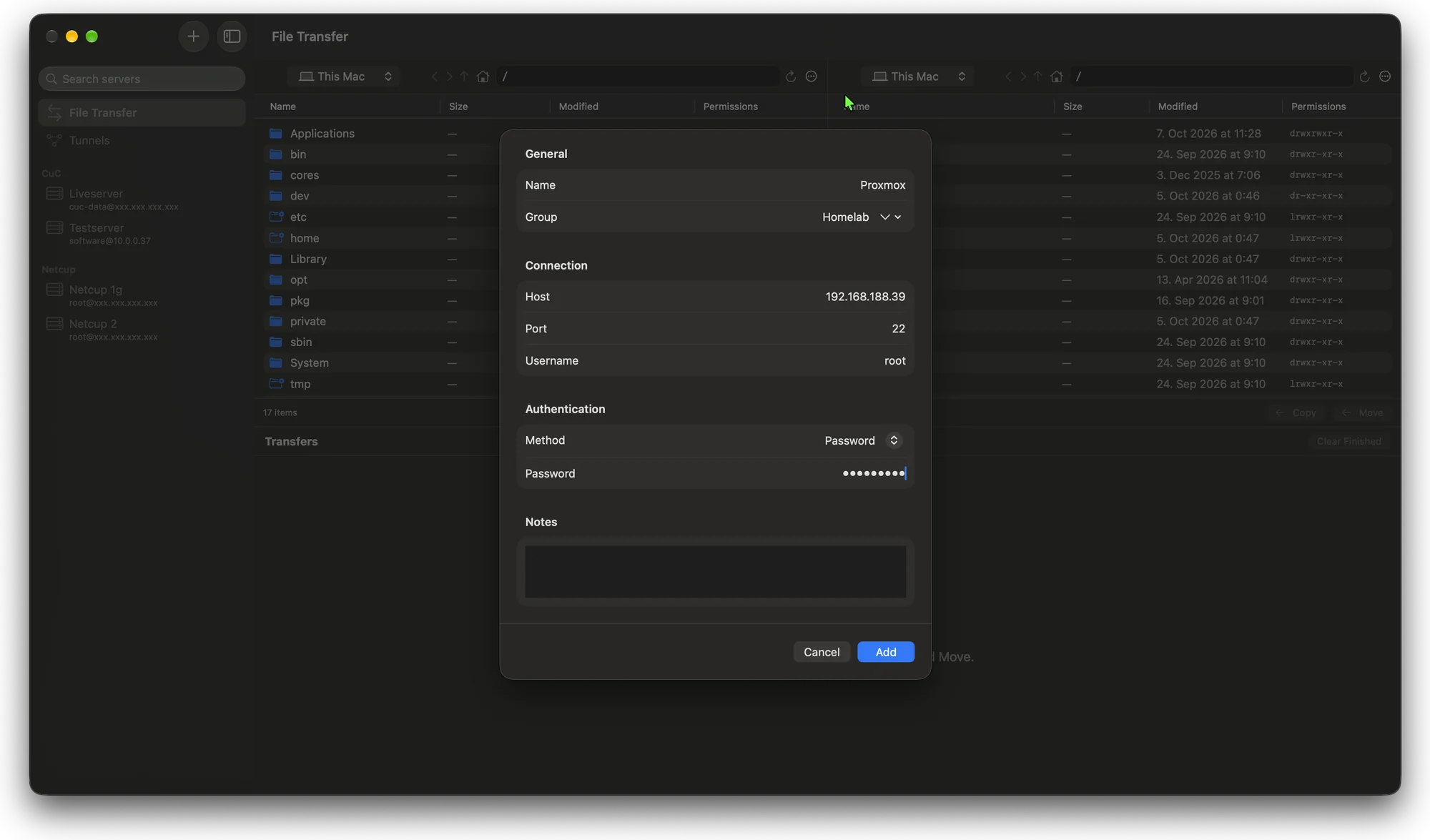Click the left pane forward arrow

(450, 76)
